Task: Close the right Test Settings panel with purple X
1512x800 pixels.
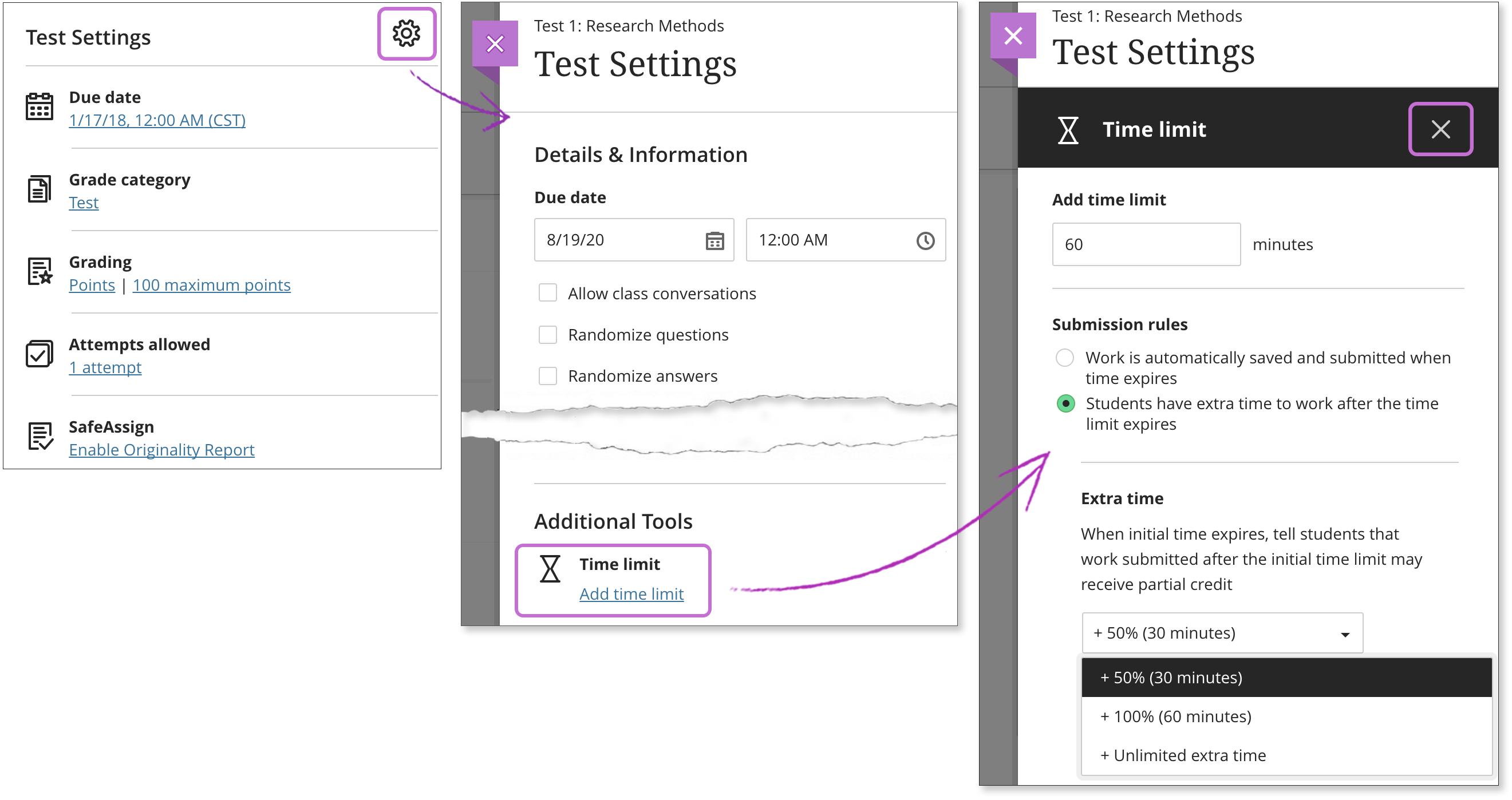Action: (1013, 37)
